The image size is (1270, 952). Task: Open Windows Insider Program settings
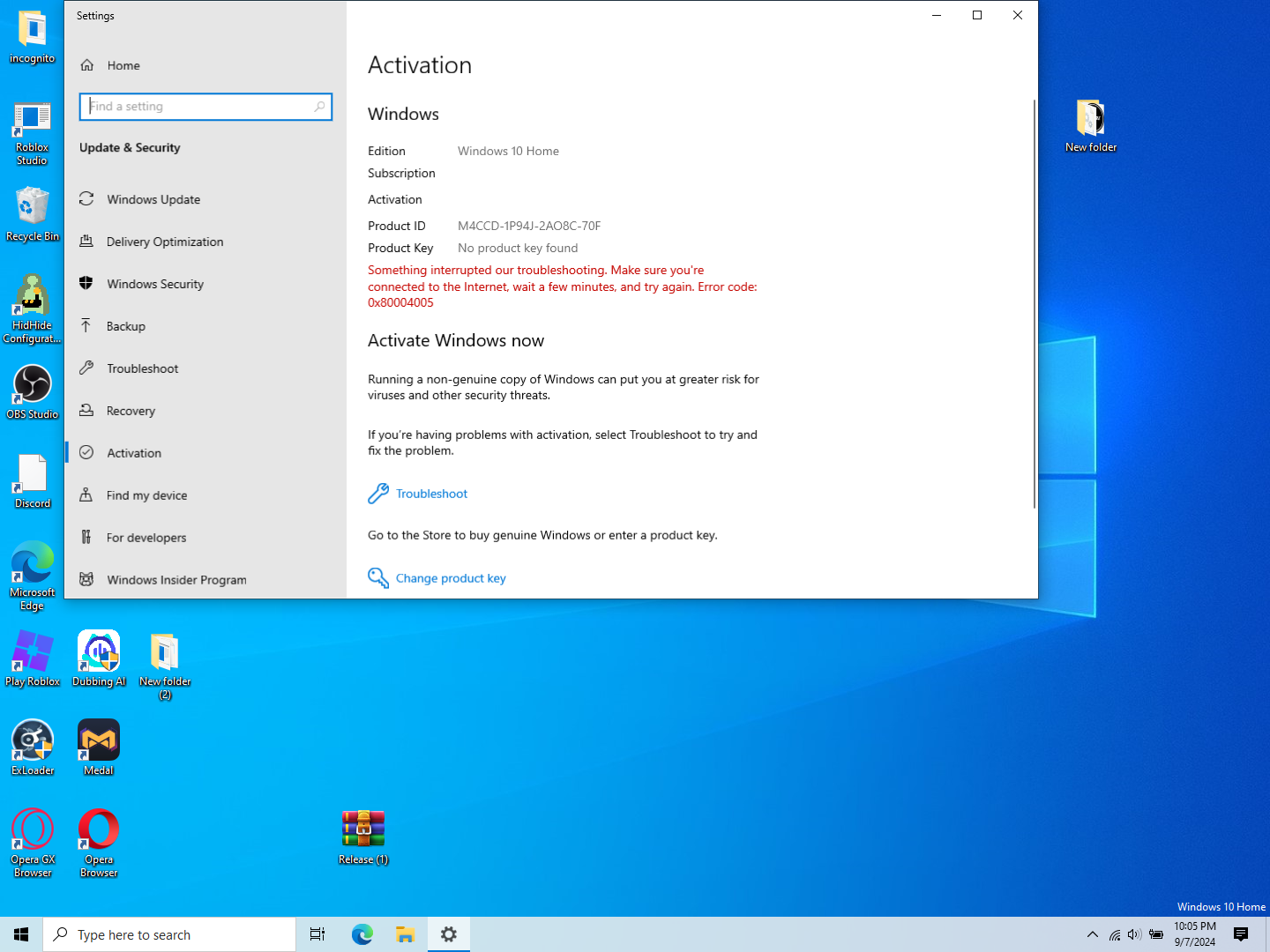[176, 580]
